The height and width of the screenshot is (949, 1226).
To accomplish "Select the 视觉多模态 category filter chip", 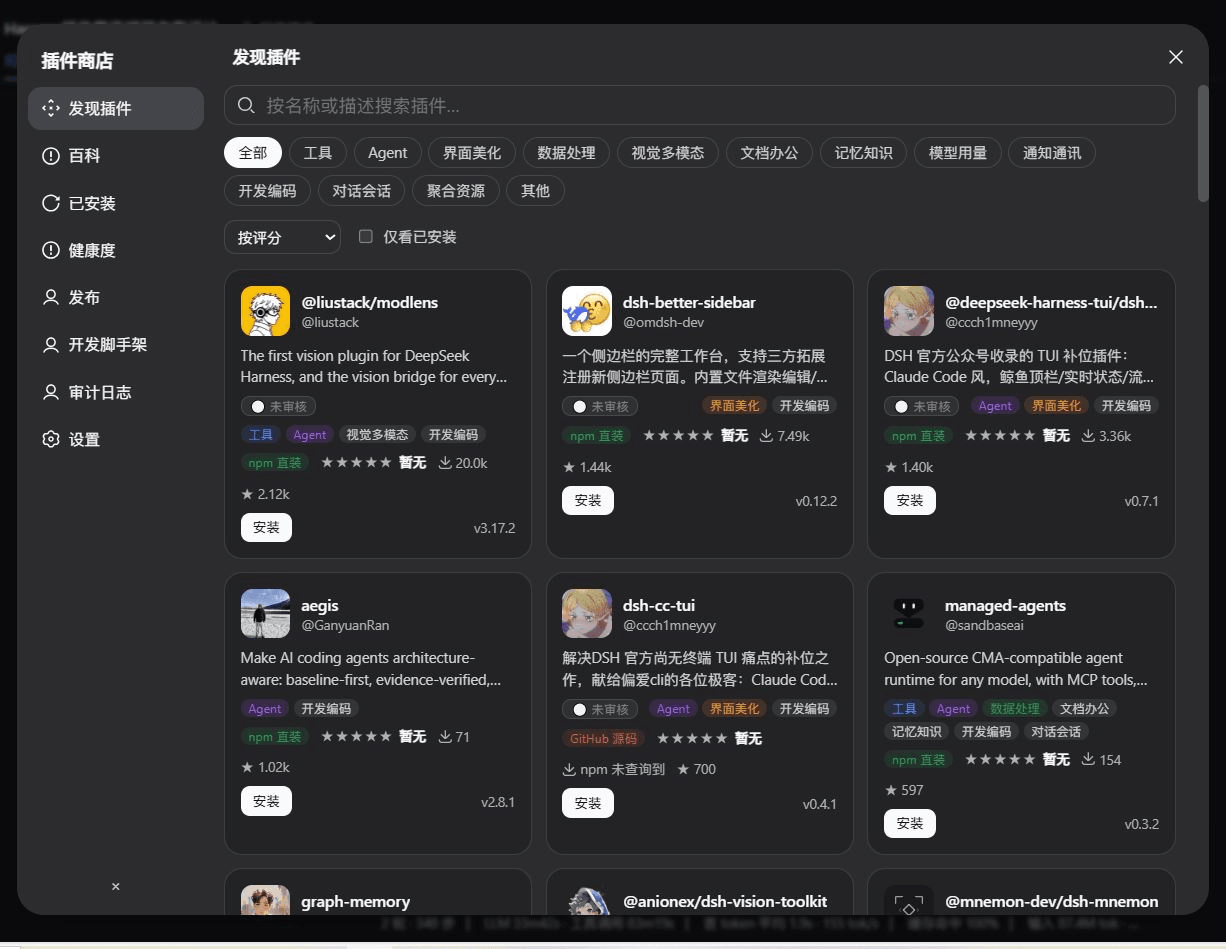I will click(x=668, y=153).
